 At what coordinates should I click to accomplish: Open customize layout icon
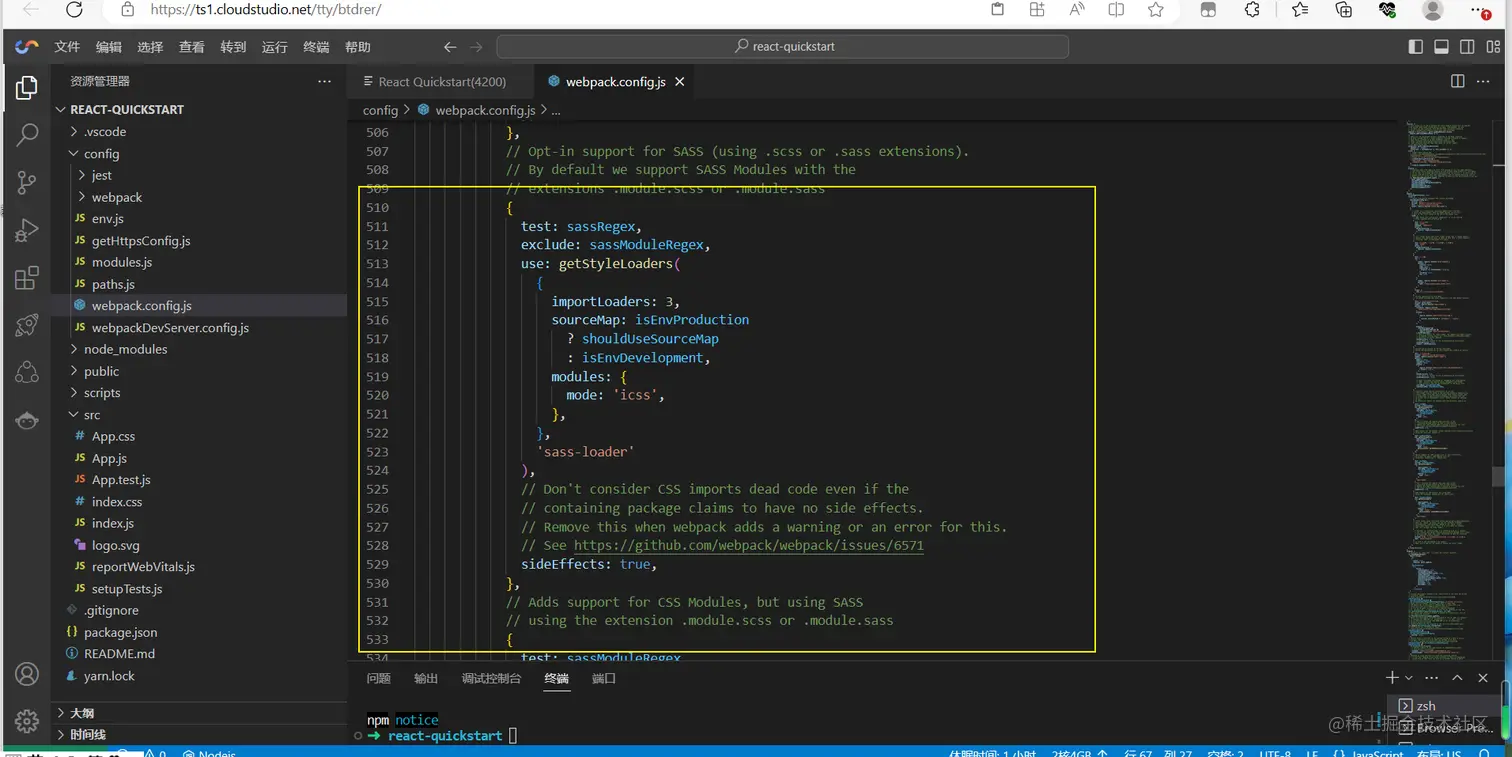pos(1493,47)
